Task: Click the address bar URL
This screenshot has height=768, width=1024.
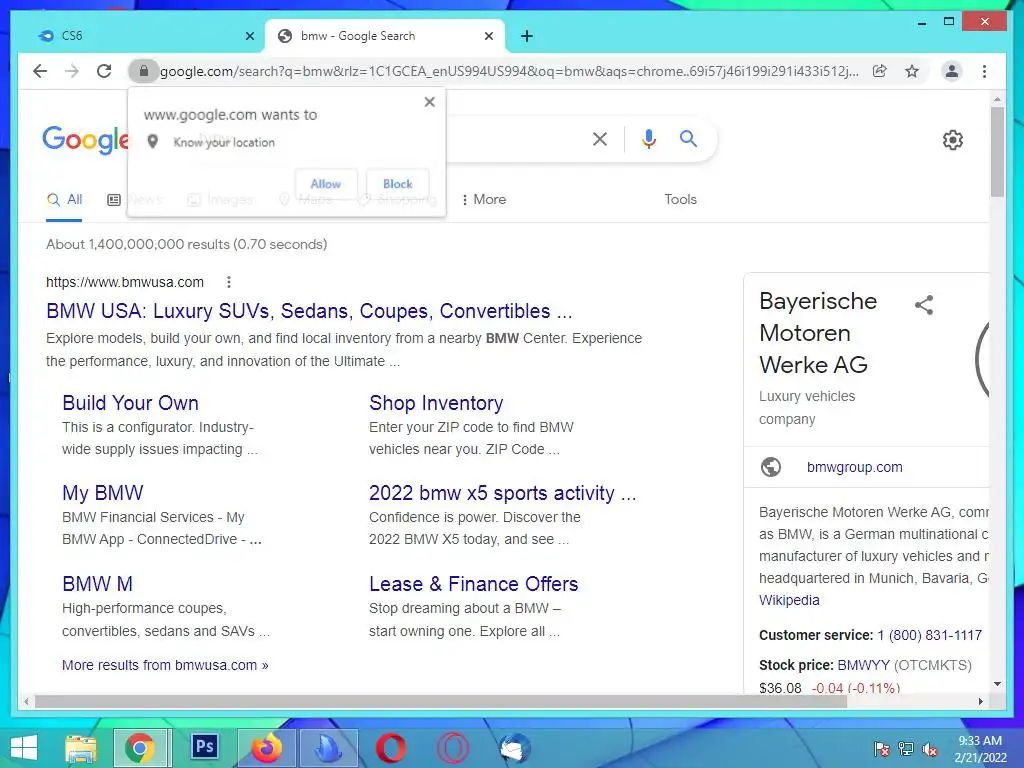Action: point(509,71)
